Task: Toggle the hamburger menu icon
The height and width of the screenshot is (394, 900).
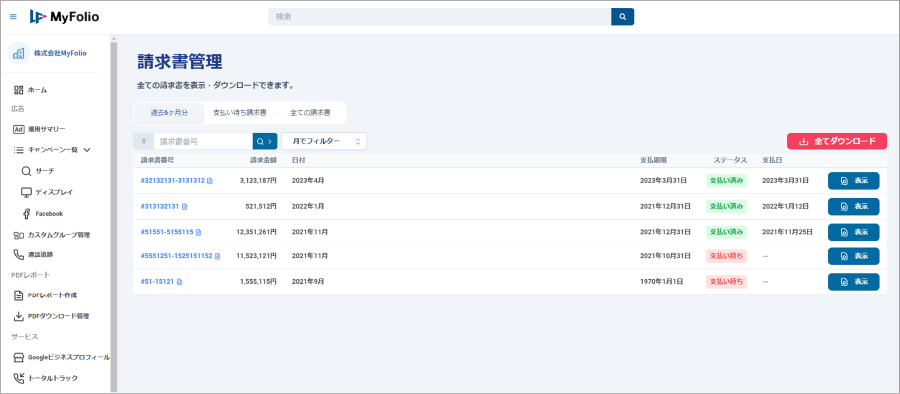Action: pyautogui.click(x=13, y=17)
